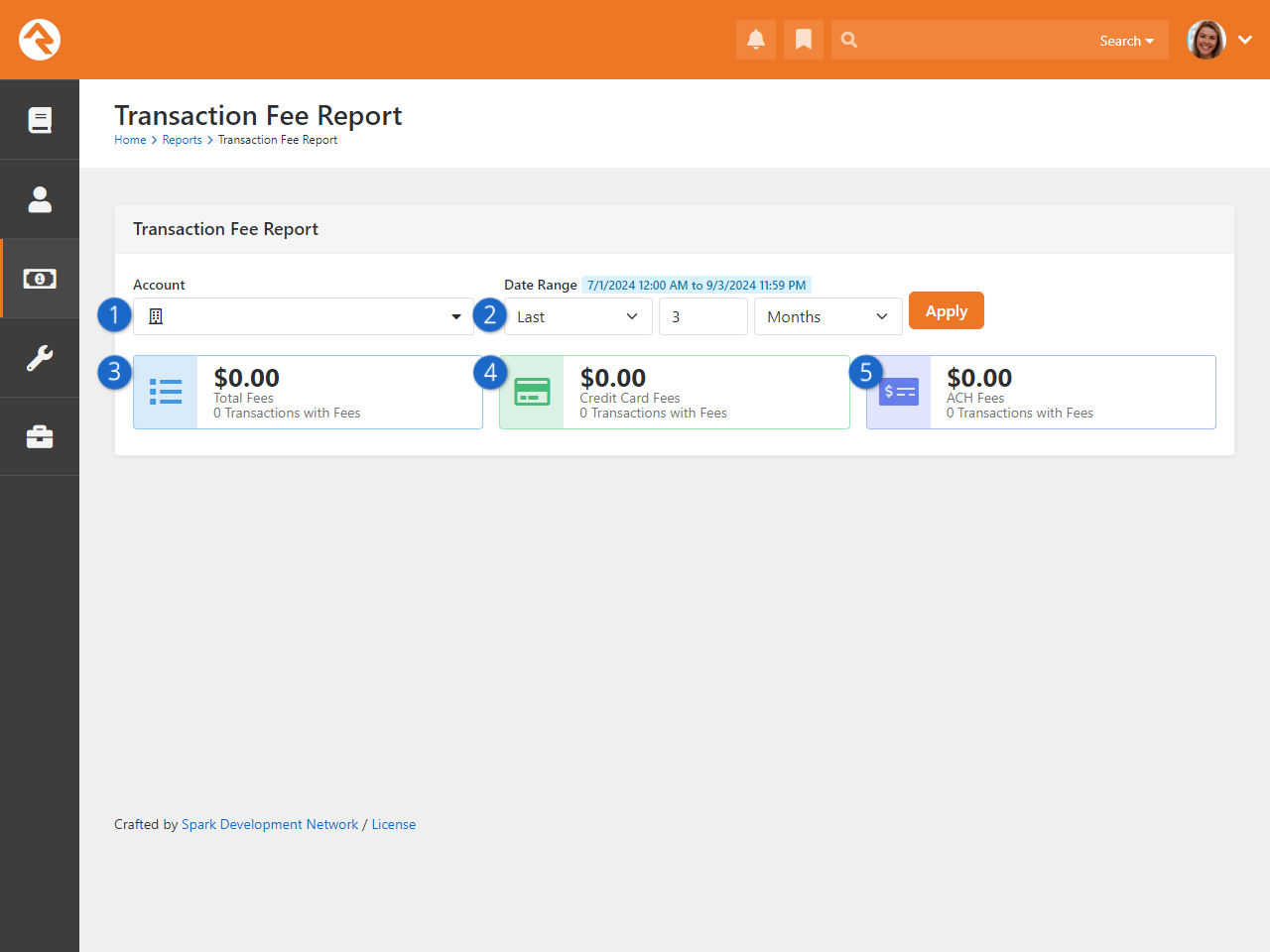
Task: Open the Intranet book sidebar icon
Action: pos(40,120)
